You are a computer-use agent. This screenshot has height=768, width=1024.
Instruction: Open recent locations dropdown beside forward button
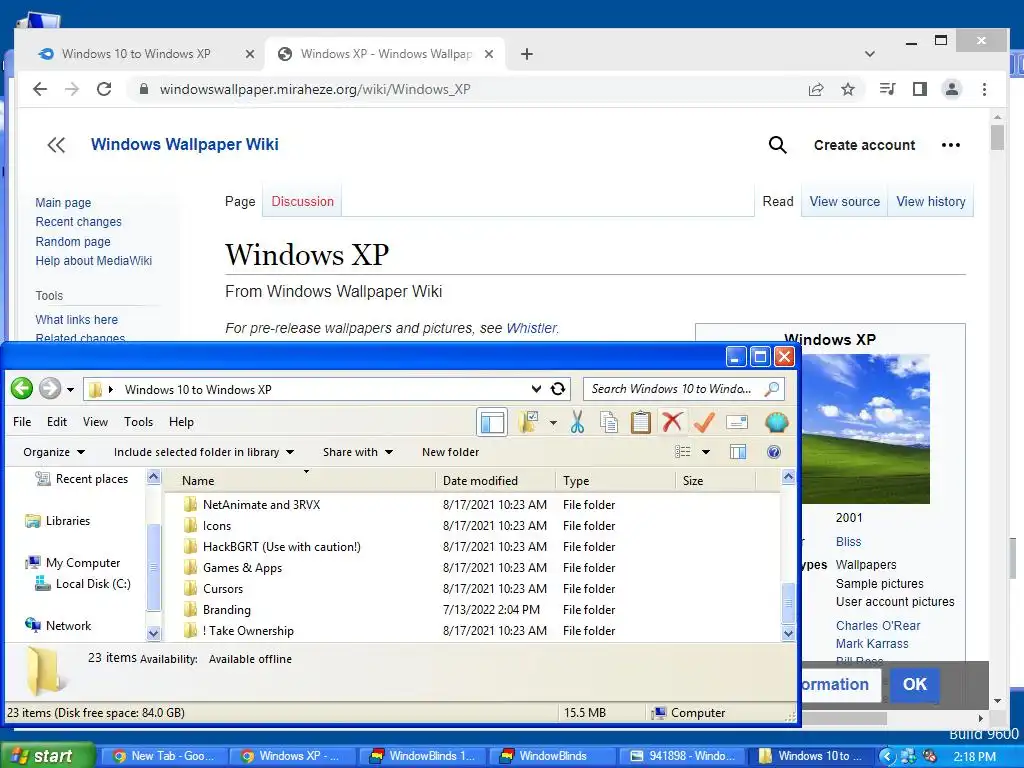[70, 390]
